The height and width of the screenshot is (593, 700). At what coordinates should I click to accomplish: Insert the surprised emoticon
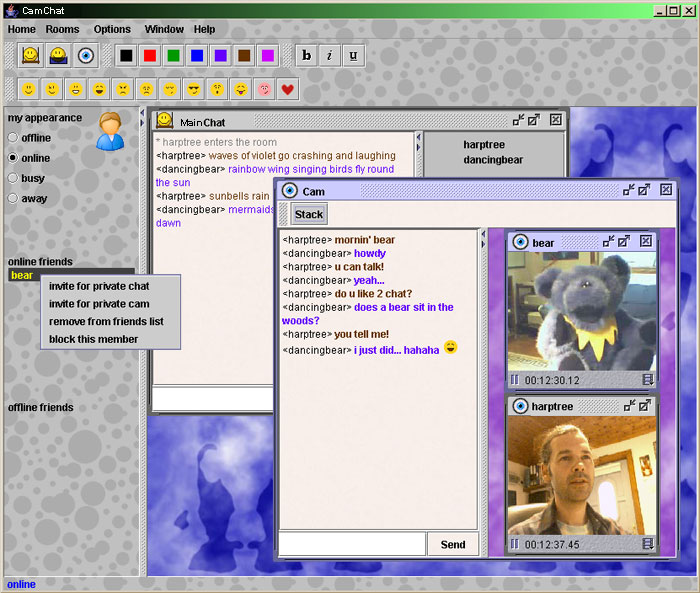coord(217,89)
